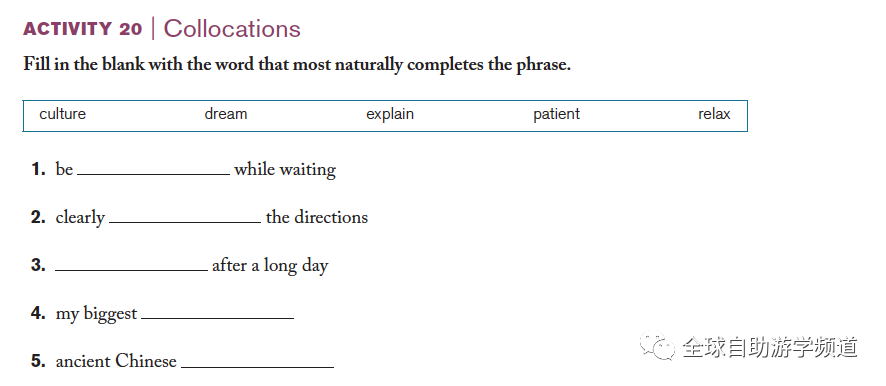Click the WeChat logo icon in watermark
886x386 pixels.
(x=657, y=345)
